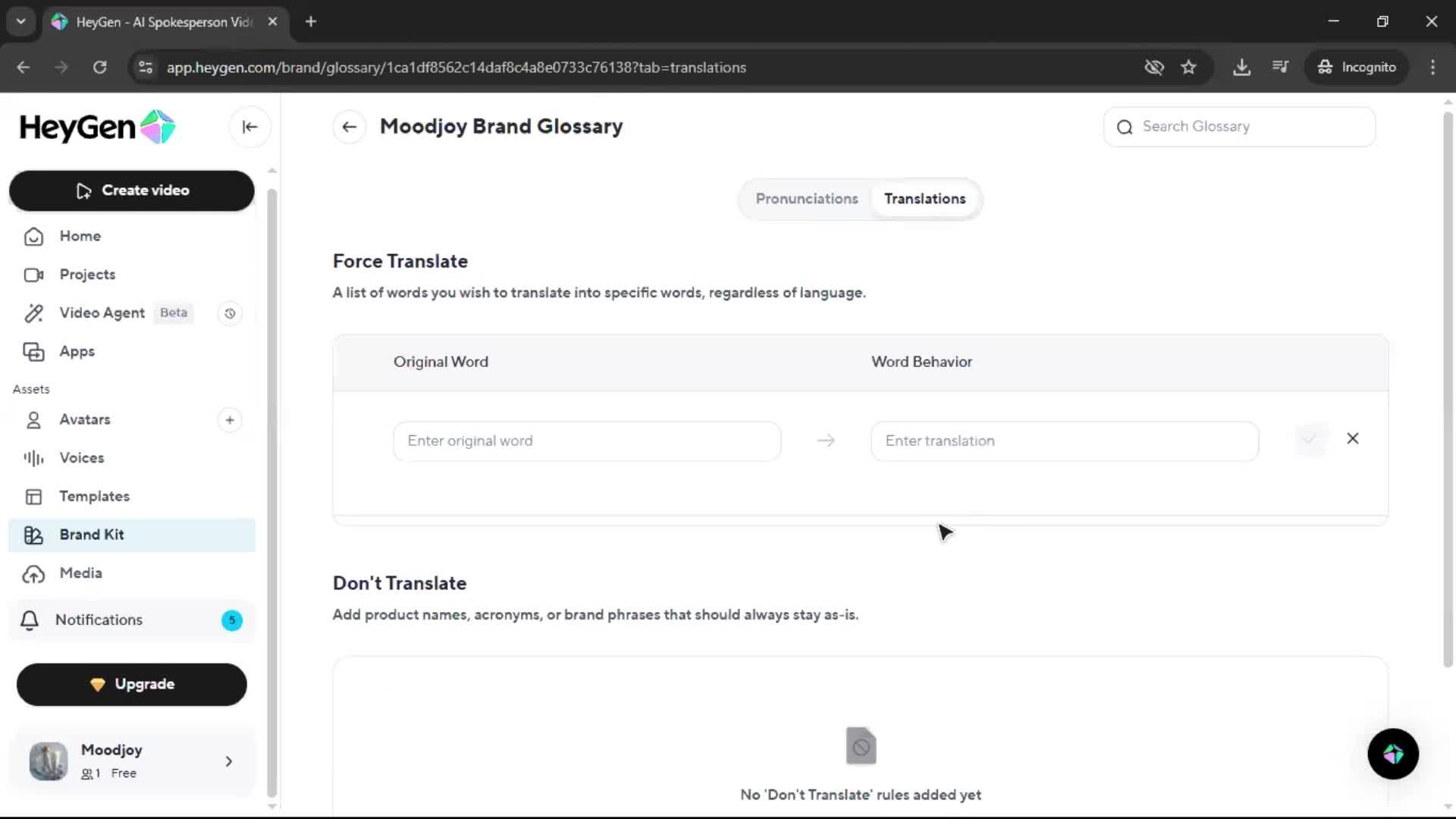Remove the Force Translate row with X
This screenshot has width=1456, height=819.
point(1352,439)
